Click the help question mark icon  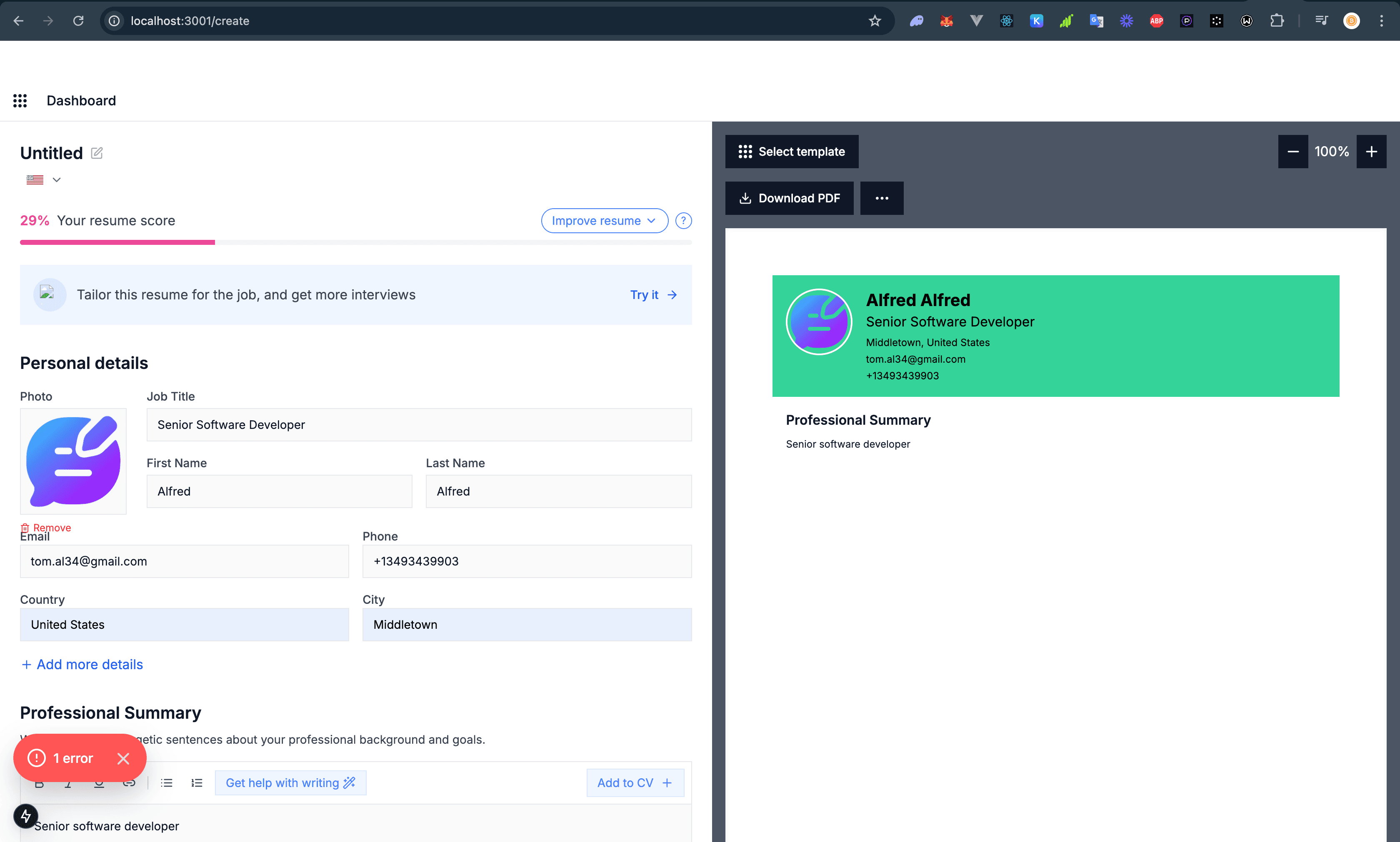point(683,221)
